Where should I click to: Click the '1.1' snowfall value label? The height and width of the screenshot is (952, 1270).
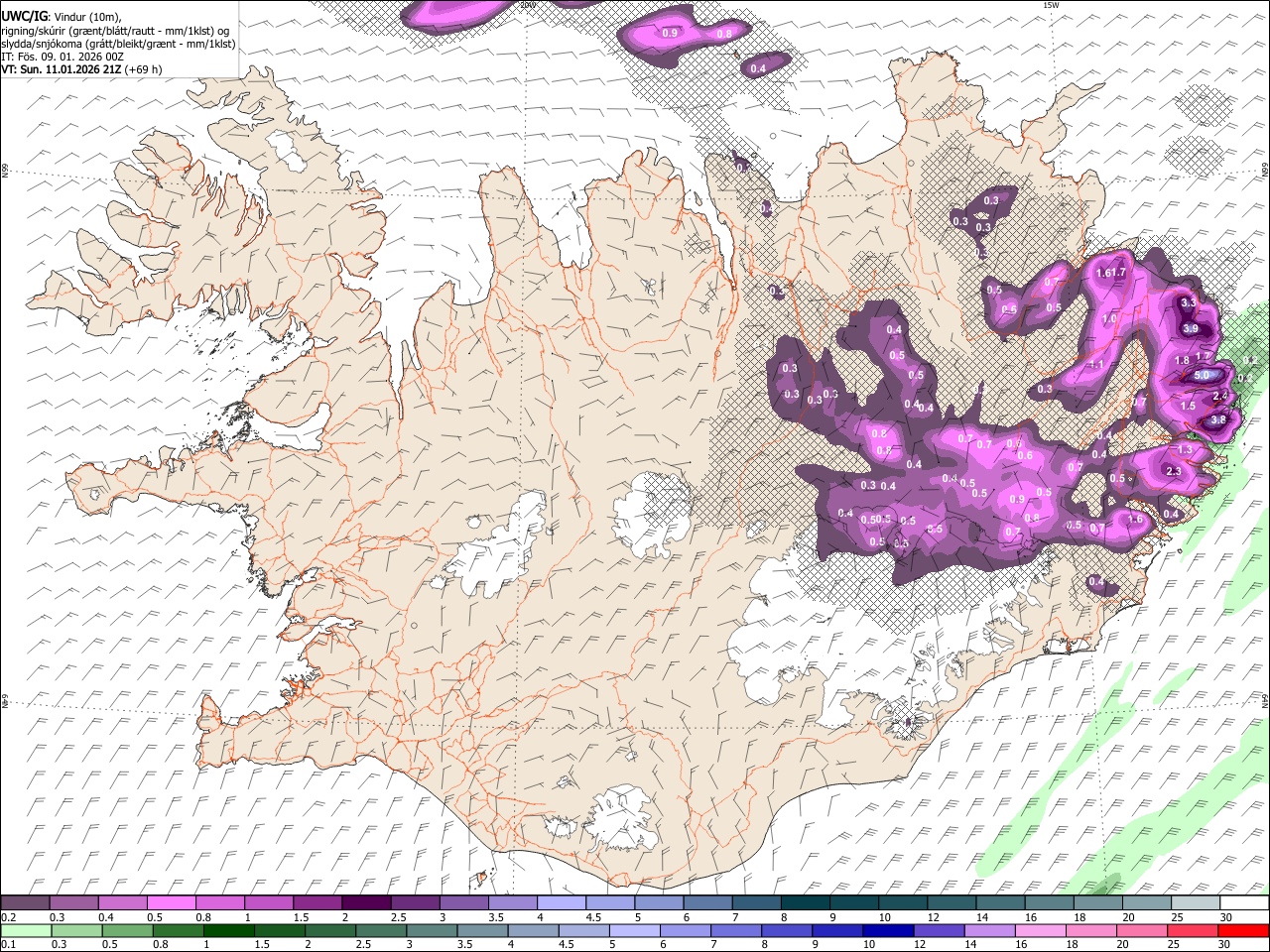coord(1097,364)
